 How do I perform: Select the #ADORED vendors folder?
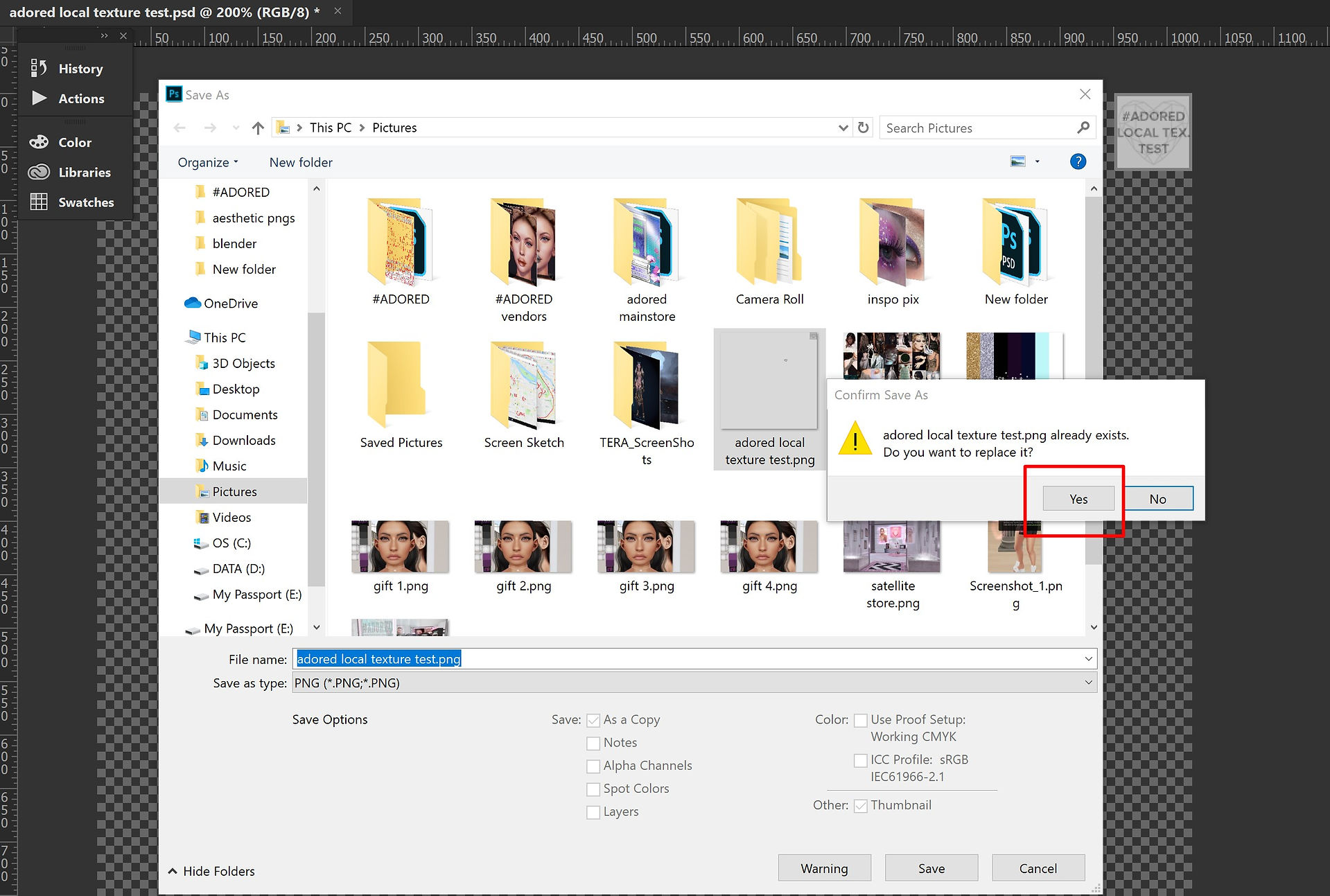(524, 260)
